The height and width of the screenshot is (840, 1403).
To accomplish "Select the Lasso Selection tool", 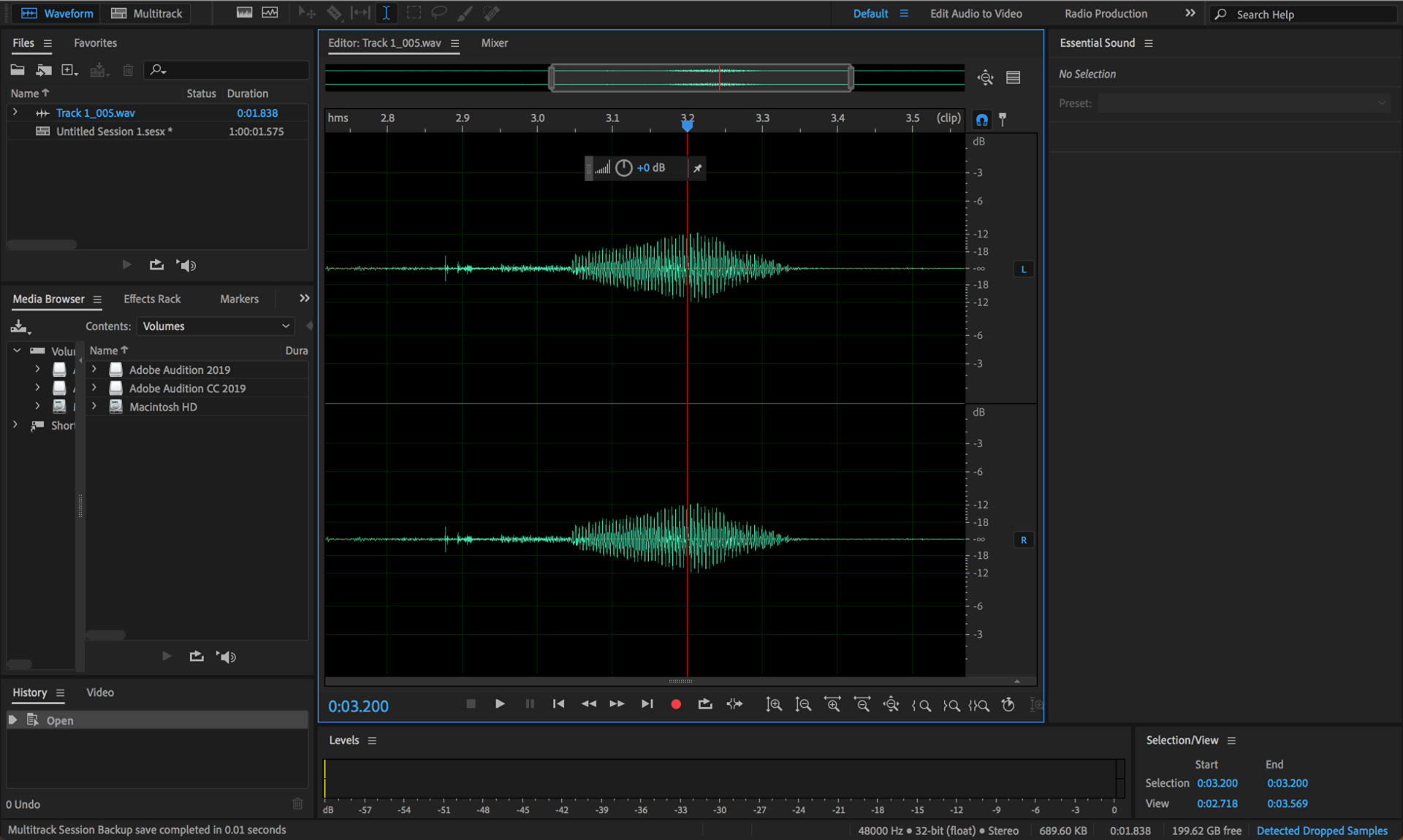I will 439,13.
